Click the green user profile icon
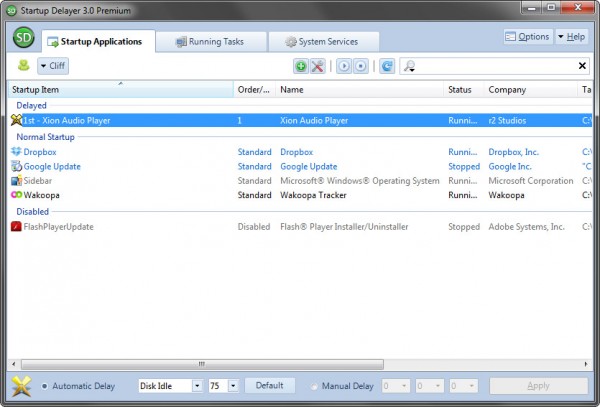 (x=23, y=65)
